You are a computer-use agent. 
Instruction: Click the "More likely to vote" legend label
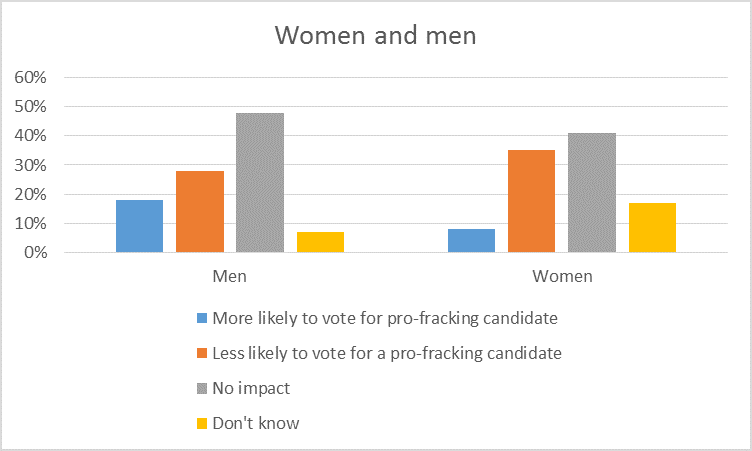click(384, 318)
